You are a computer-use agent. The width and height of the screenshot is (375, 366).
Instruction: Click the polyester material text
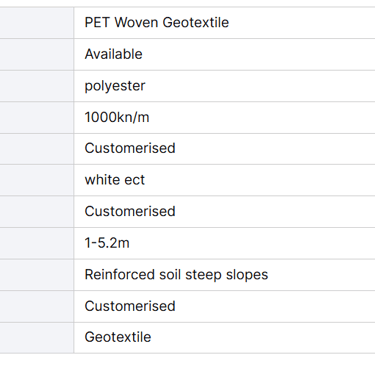point(115,86)
